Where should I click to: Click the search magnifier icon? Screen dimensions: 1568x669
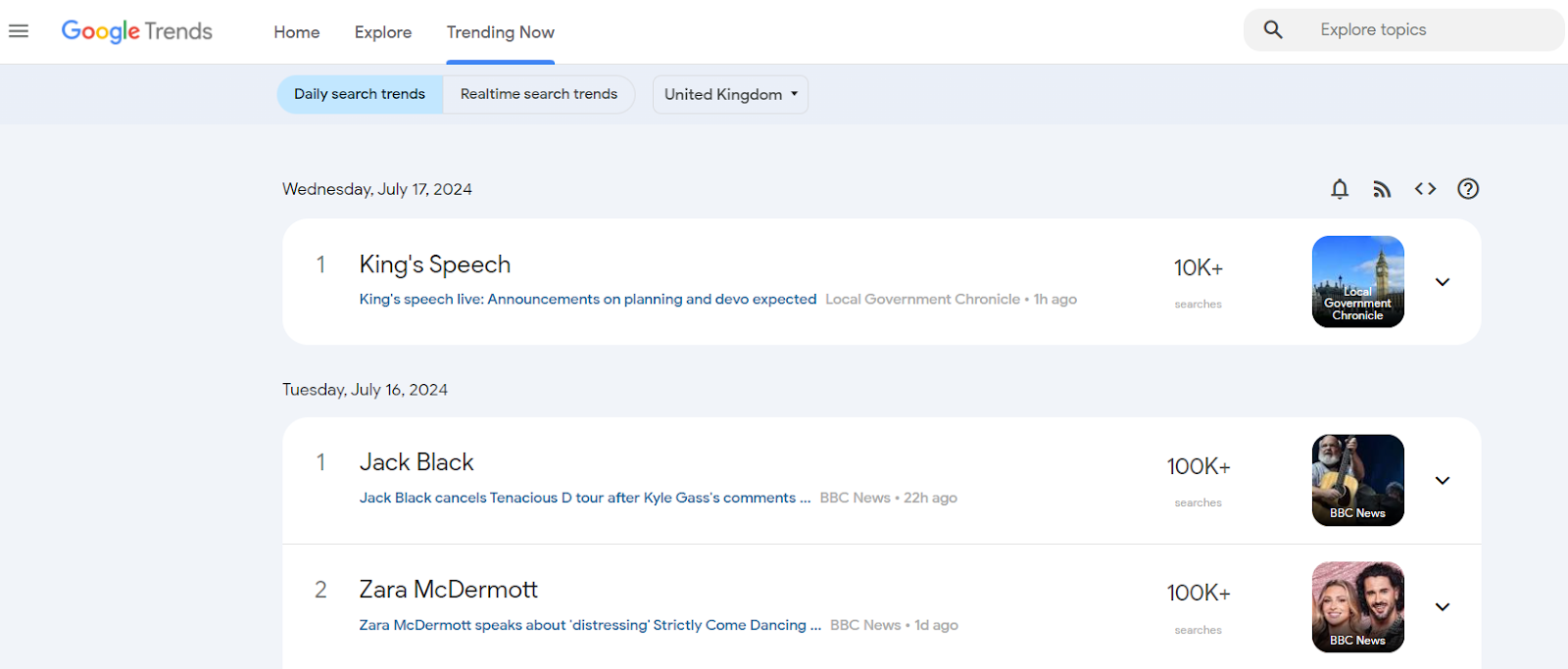point(1273,29)
